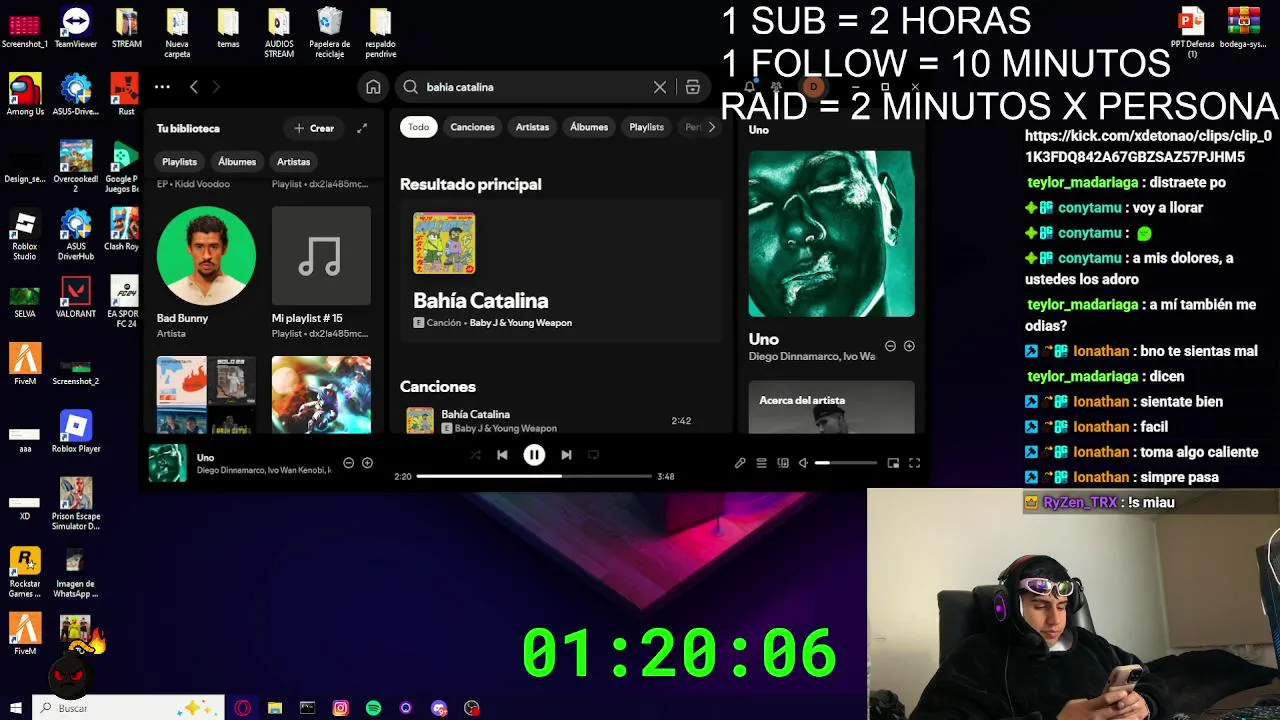Filter library by Playlists chip

pos(180,161)
